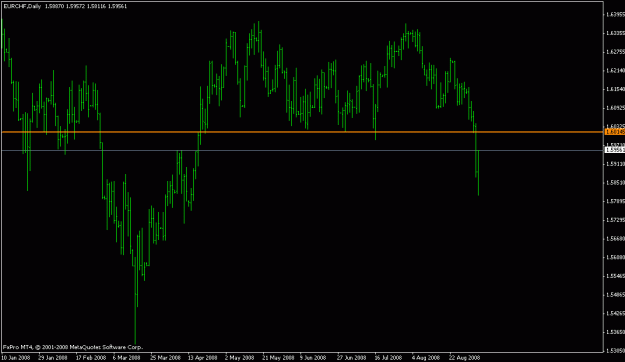Click the 1.62140 price axis label
This screenshot has width=625, height=362.
pos(615,71)
